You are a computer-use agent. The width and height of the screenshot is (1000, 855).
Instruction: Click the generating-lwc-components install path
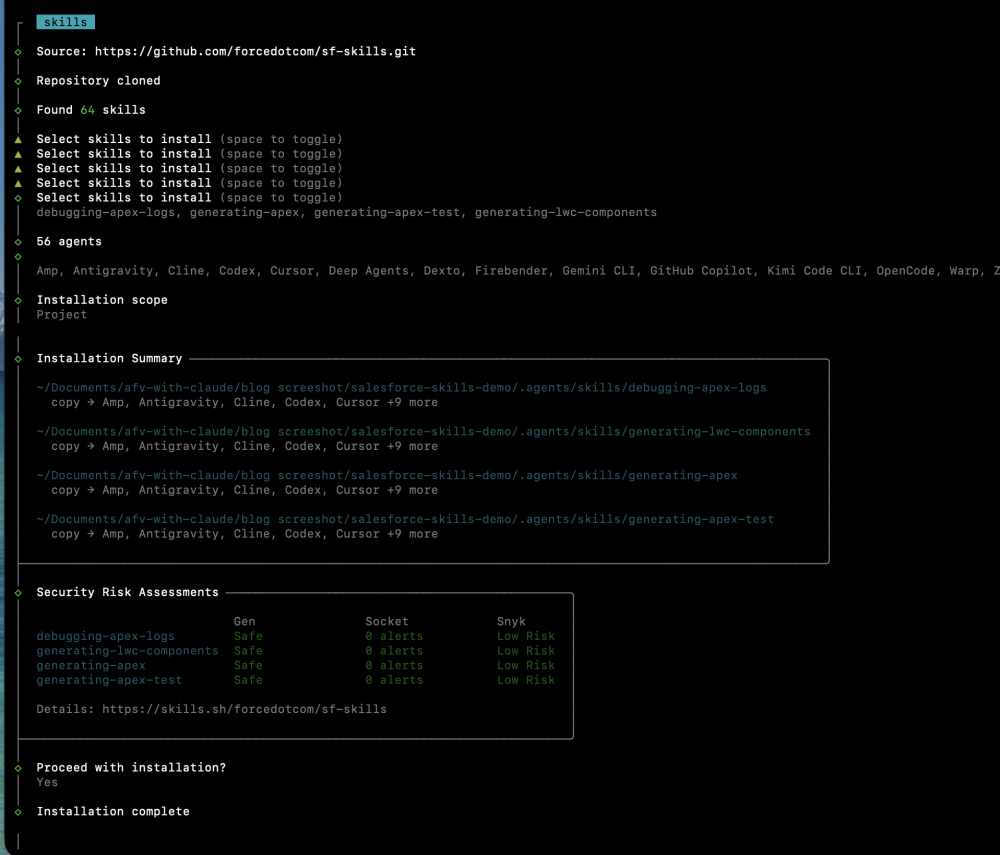[x=423, y=432]
